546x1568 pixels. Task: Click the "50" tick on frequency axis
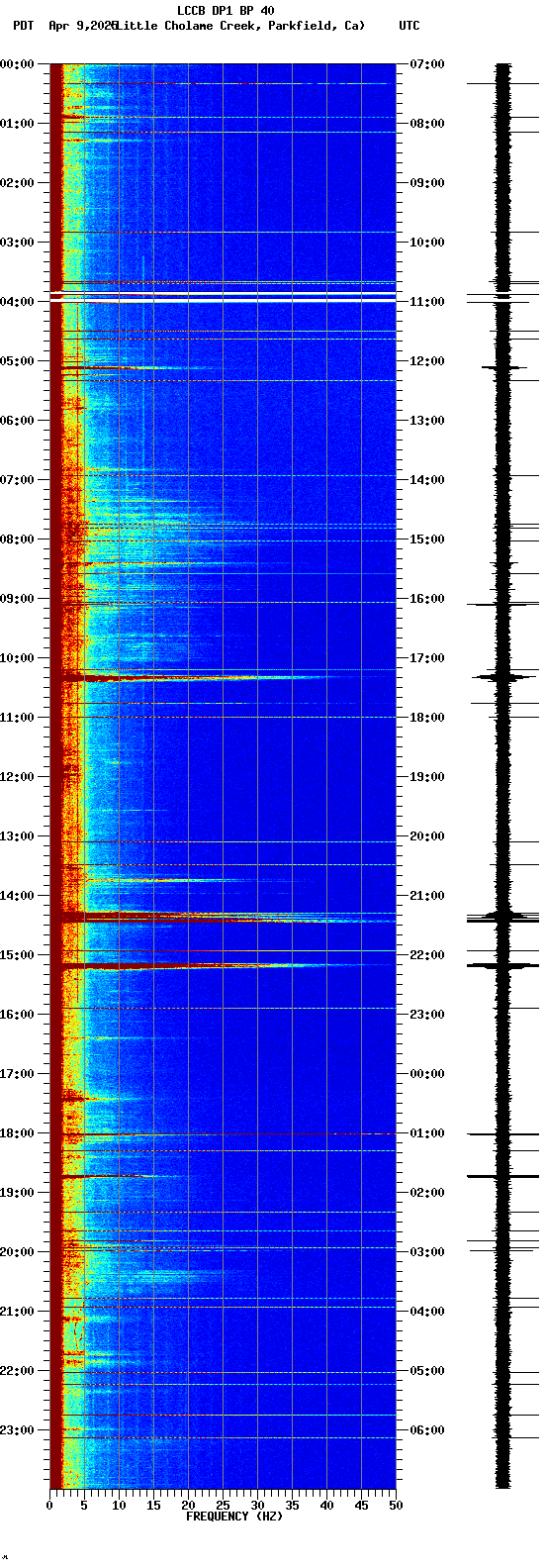point(396,1507)
